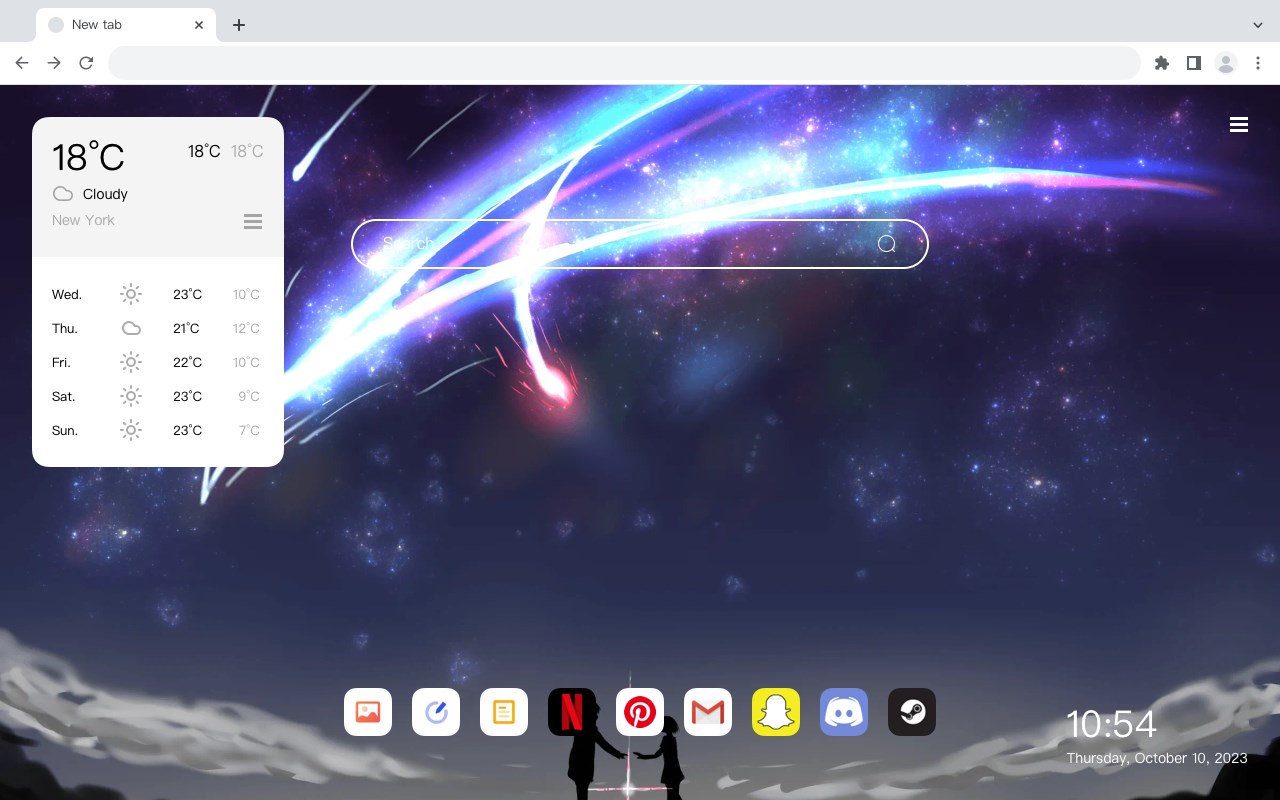Viewport: 1280px width, 800px height.
Task: Open the weather widget menu icon
Action: coord(253,222)
